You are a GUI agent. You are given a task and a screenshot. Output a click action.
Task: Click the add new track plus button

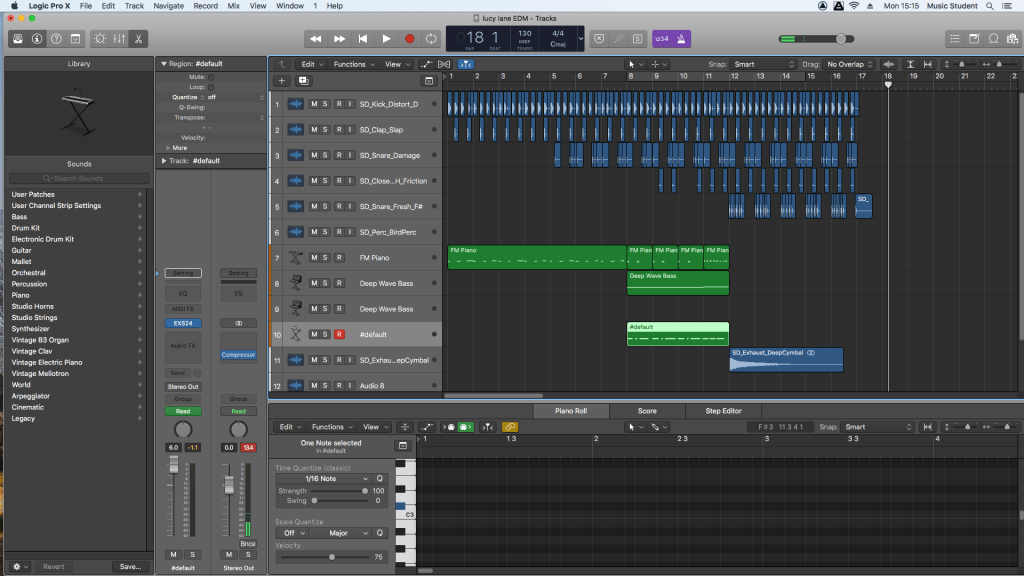coord(282,80)
